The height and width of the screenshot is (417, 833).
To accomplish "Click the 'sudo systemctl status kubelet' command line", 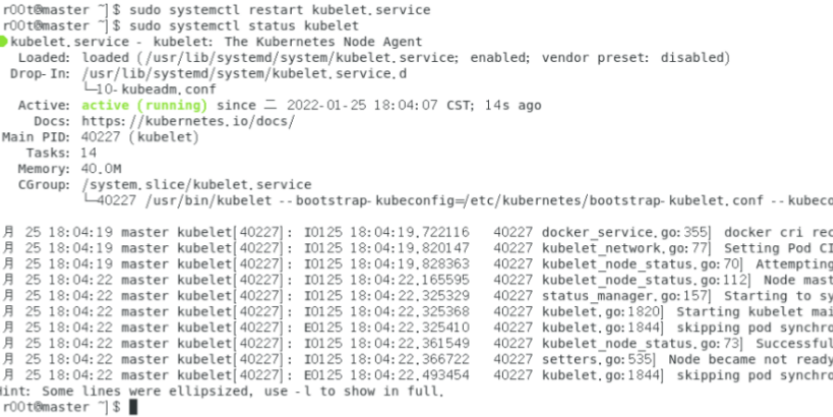I will click(244, 26).
